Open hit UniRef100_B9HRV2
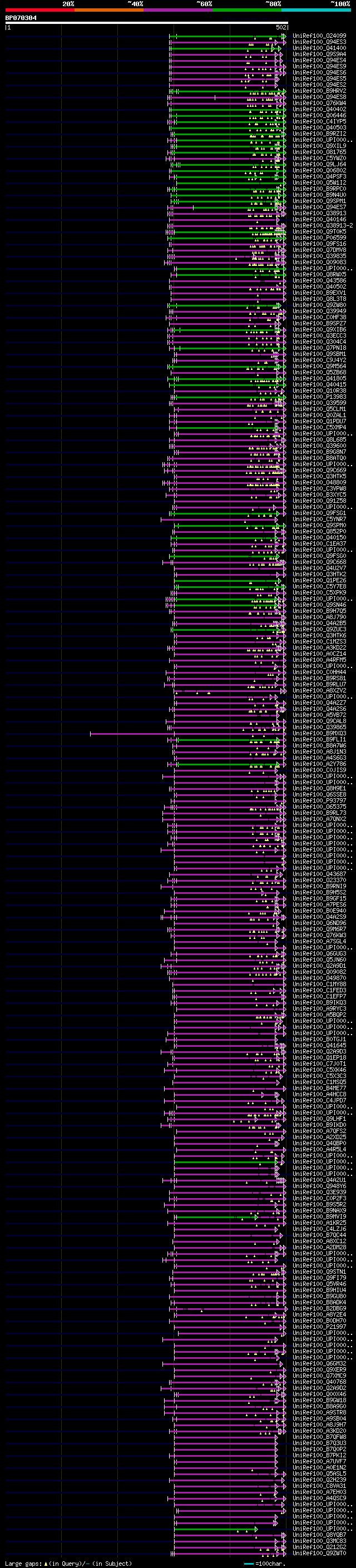Viewport: 356px width, 1568px height. 319,91
